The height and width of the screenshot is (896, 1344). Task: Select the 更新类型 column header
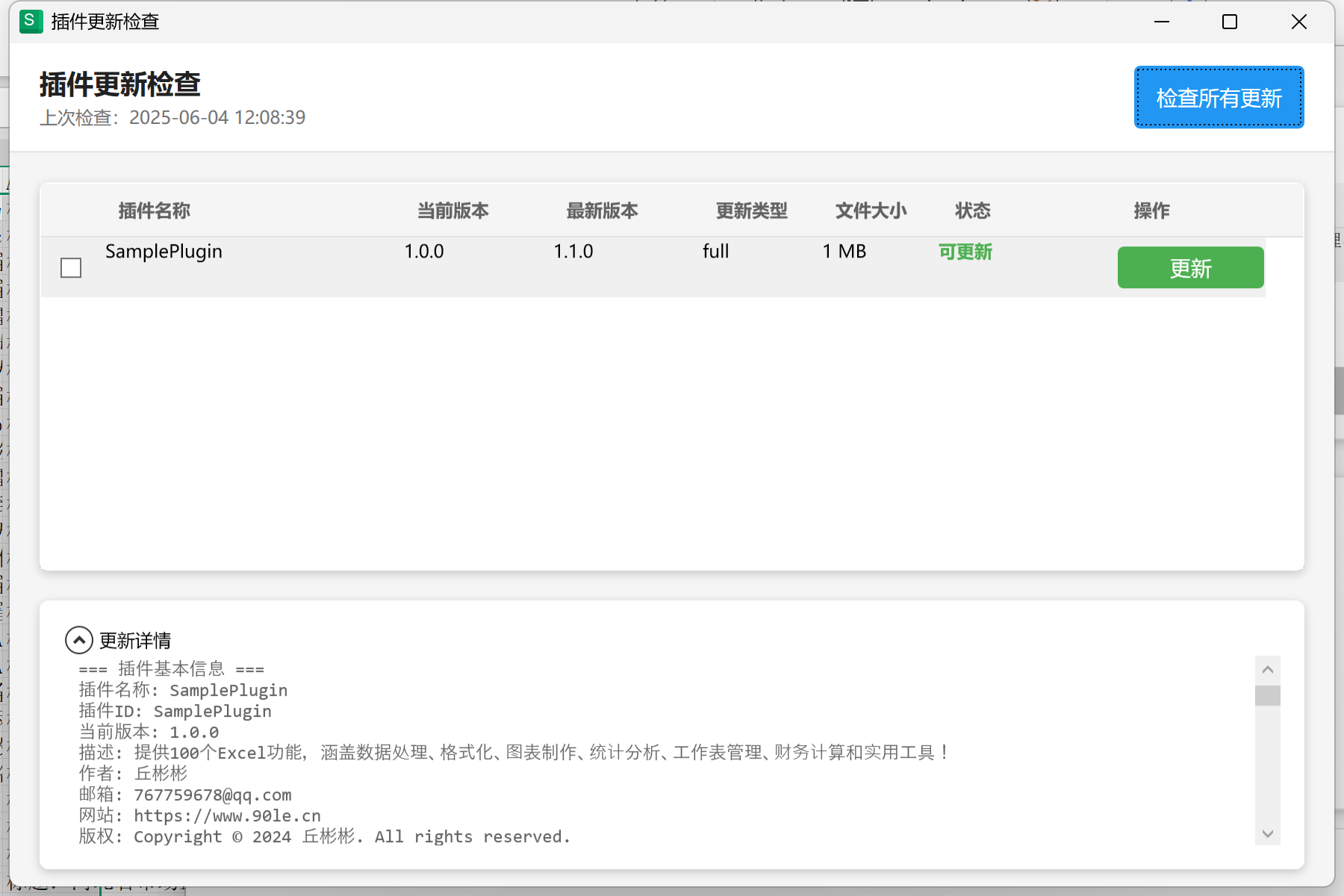(x=751, y=211)
